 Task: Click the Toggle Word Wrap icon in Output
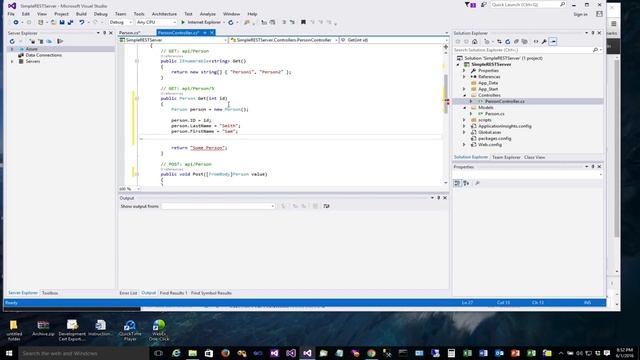click(326, 206)
